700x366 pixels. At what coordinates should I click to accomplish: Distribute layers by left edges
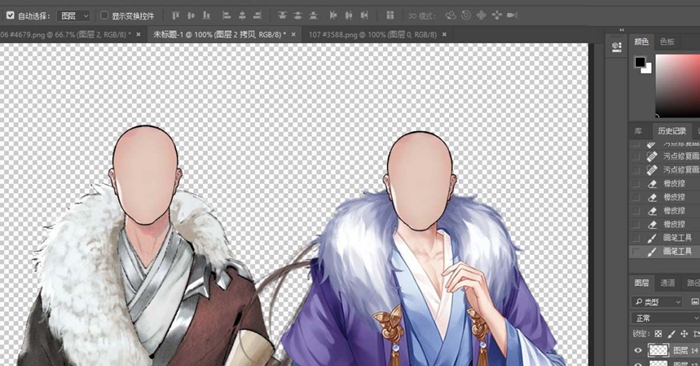click(333, 16)
